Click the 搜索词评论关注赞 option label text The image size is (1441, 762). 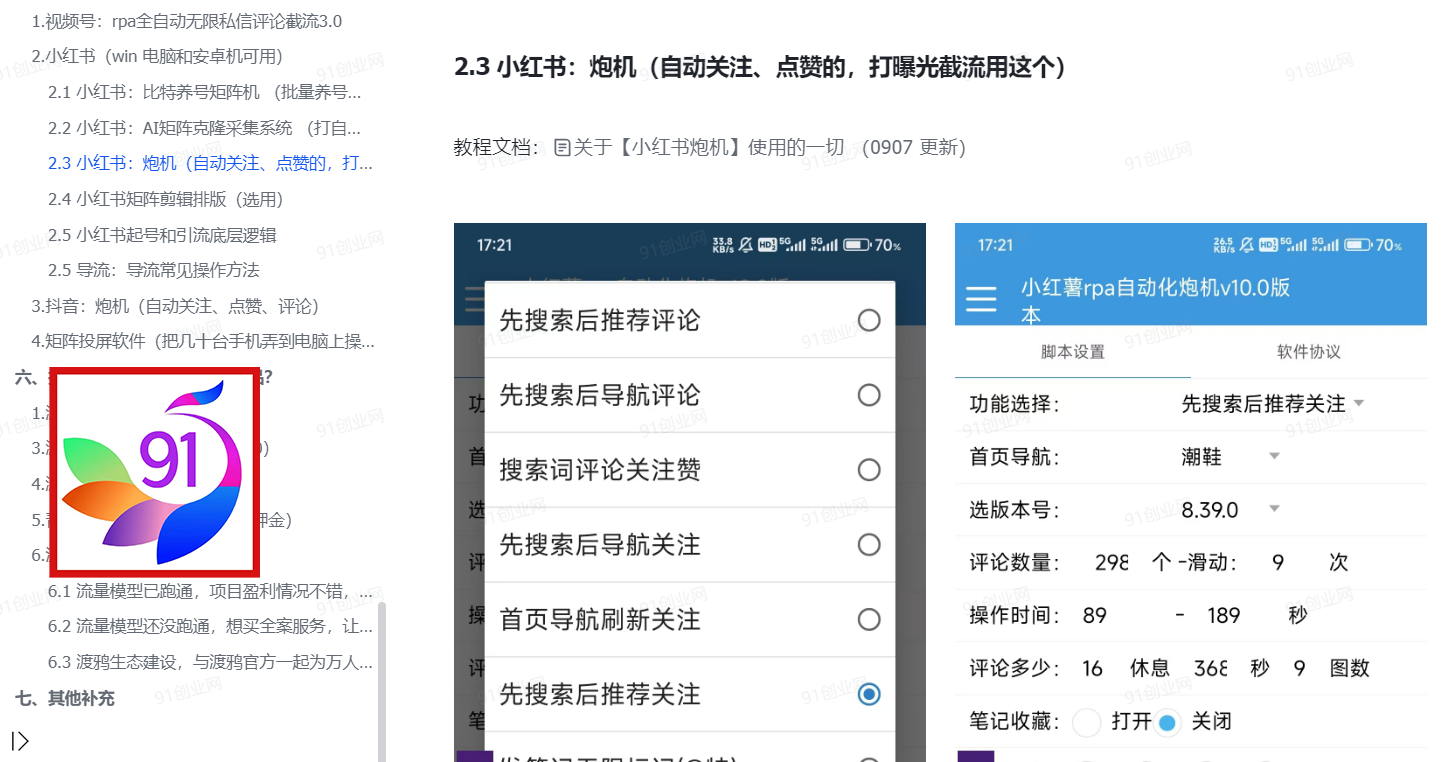click(x=600, y=470)
